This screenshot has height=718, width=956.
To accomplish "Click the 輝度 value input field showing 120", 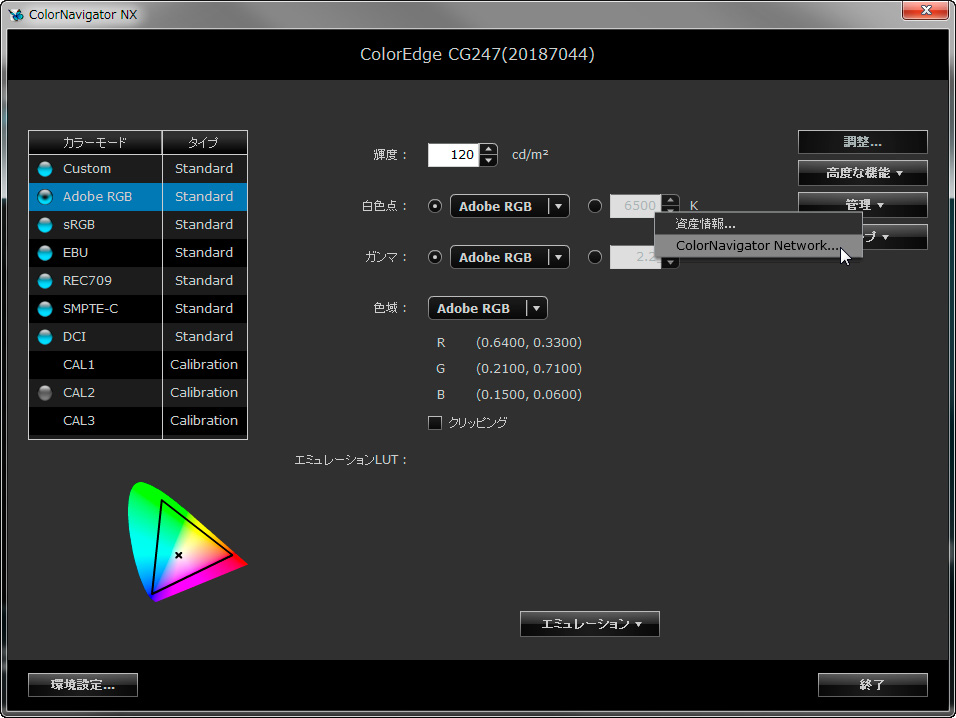I will pyautogui.click(x=454, y=155).
